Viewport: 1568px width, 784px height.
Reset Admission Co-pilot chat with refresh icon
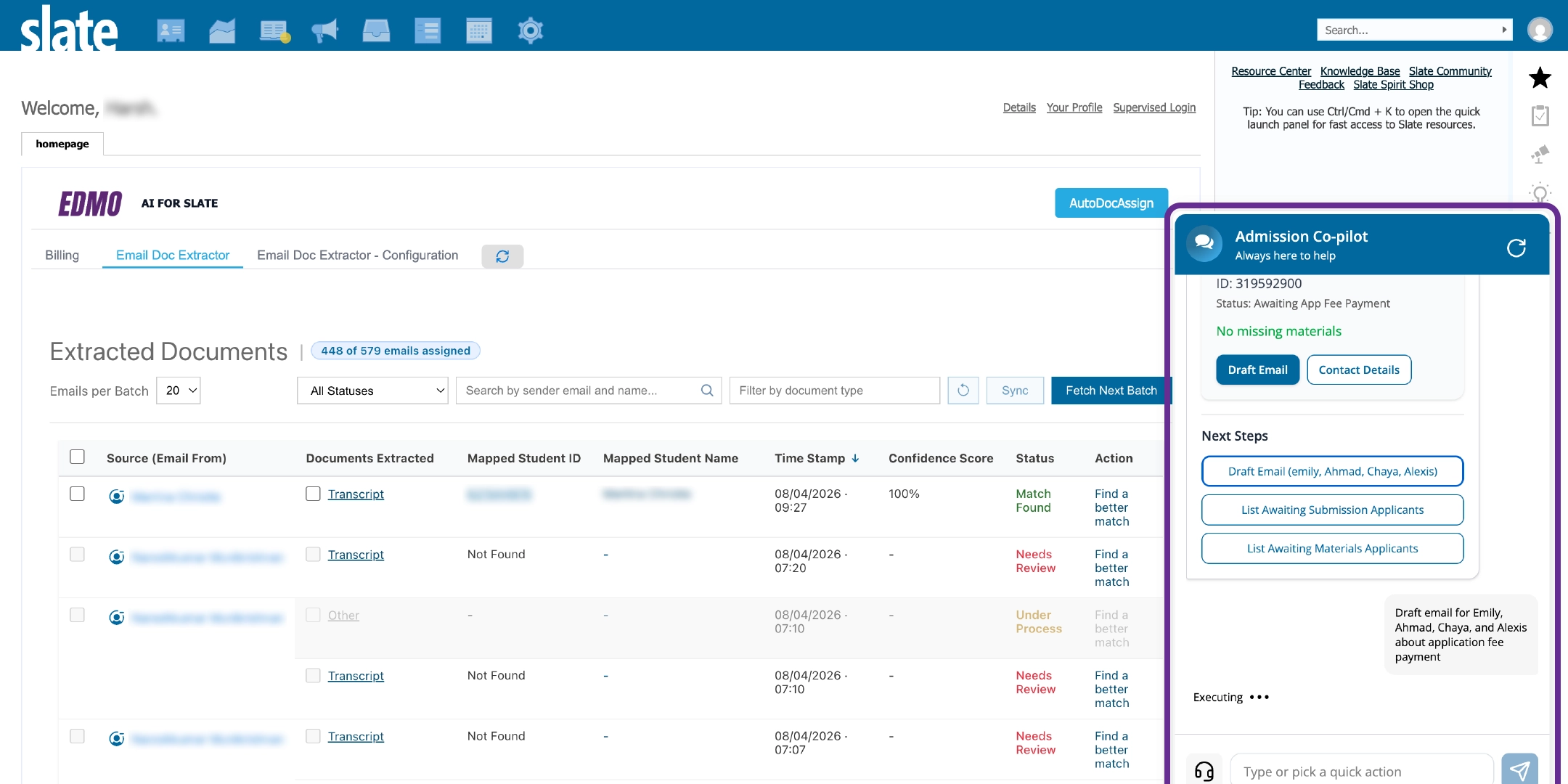[x=1516, y=248]
